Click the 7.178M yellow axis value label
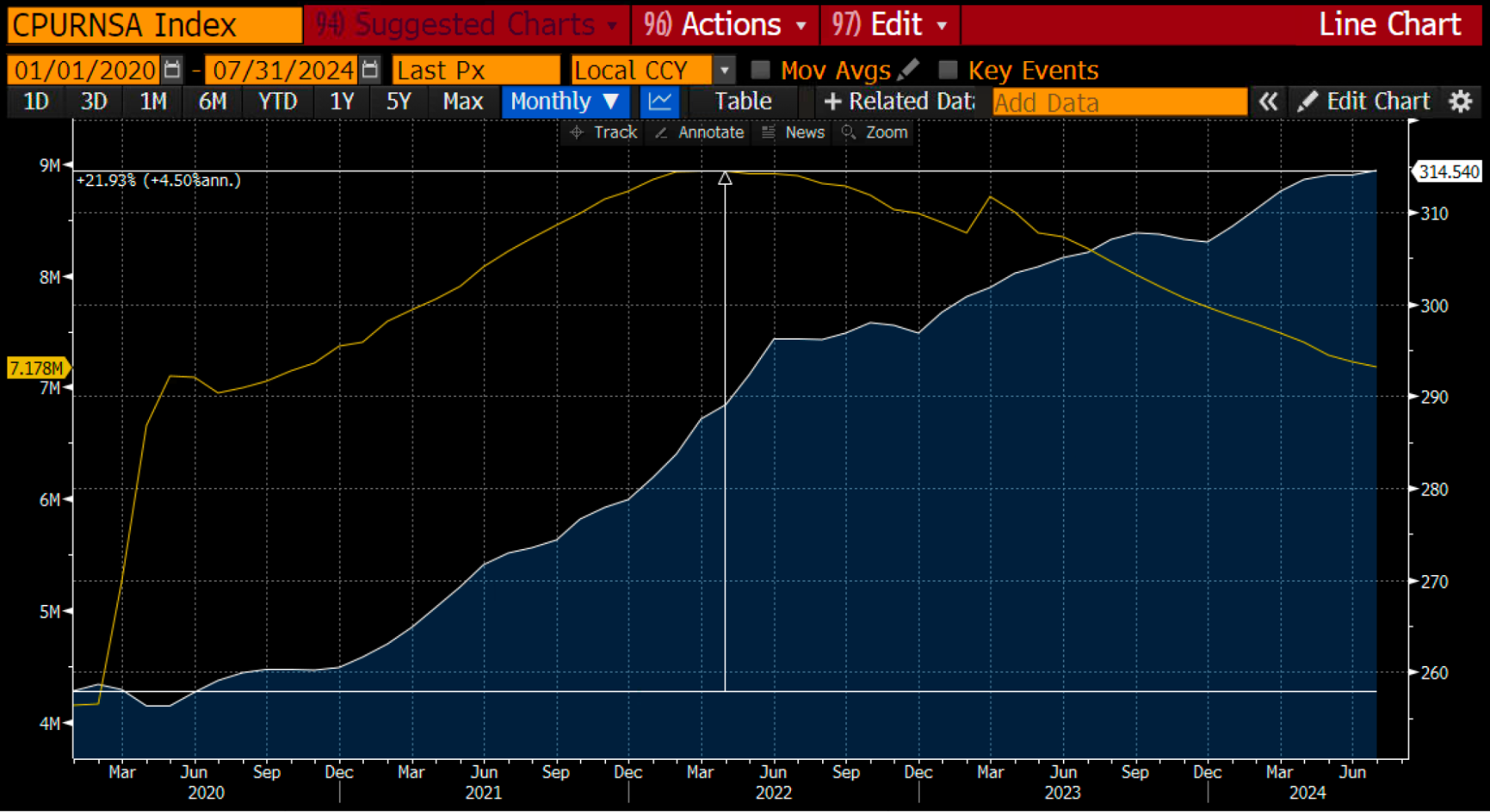This screenshot has width=1490, height=812. pos(37,368)
